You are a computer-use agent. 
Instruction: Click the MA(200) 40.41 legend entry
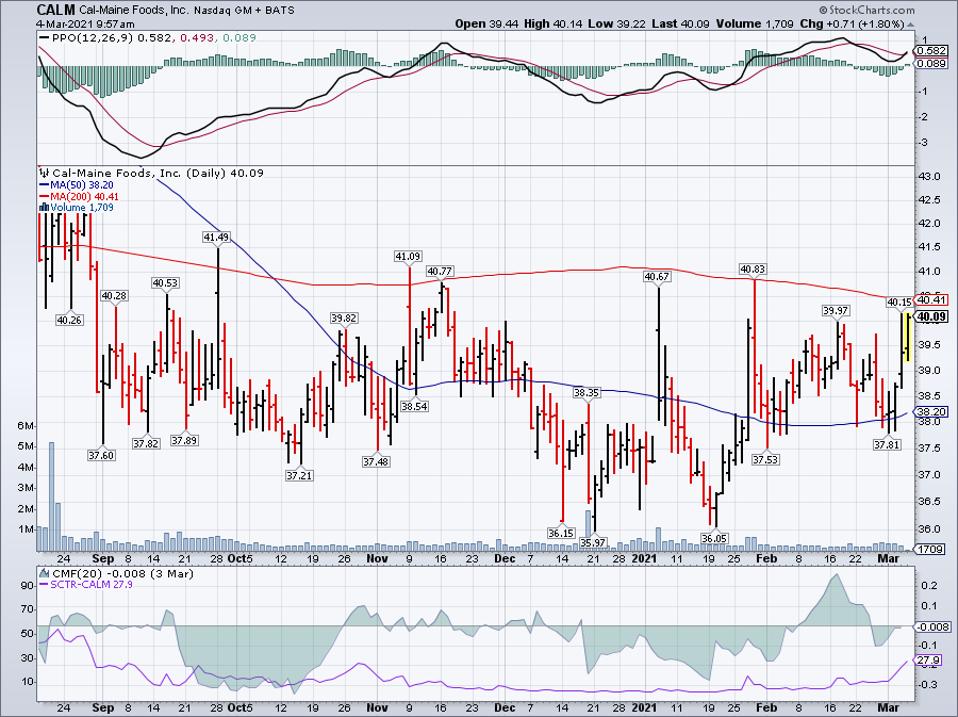[79, 196]
